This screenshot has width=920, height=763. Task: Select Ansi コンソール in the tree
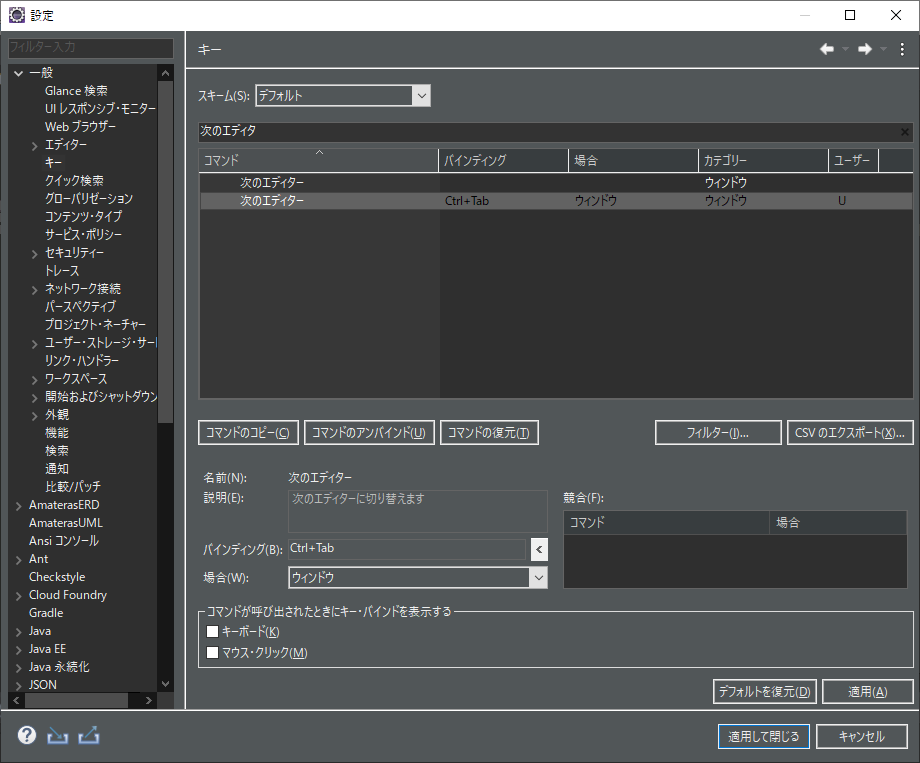click(64, 541)
